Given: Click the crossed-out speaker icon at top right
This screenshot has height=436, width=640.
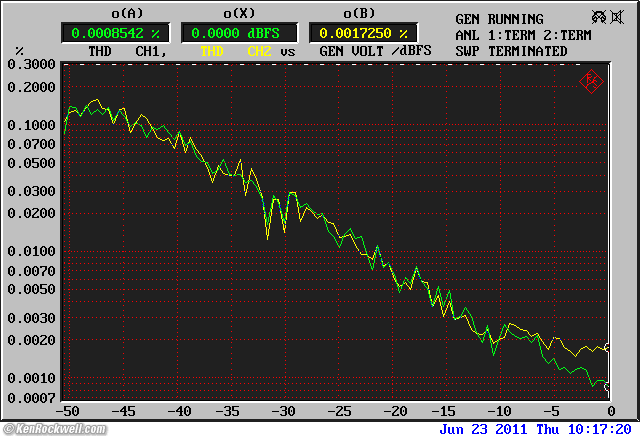Looking at the screenshot, I should (x=617, y=18).
